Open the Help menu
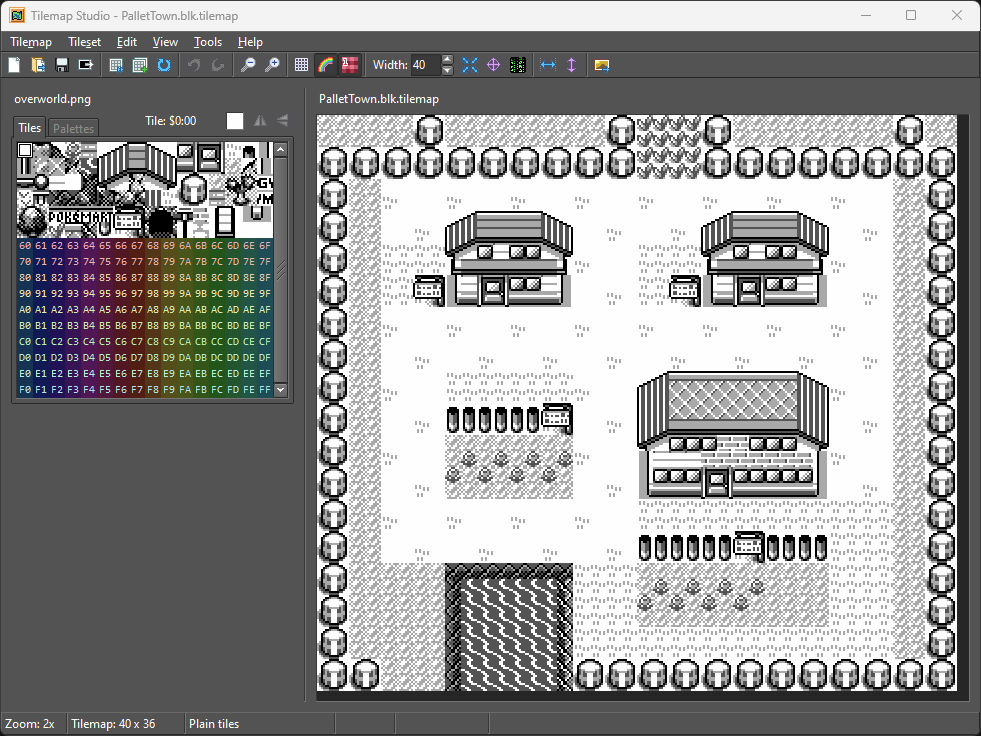 point(250,42)
